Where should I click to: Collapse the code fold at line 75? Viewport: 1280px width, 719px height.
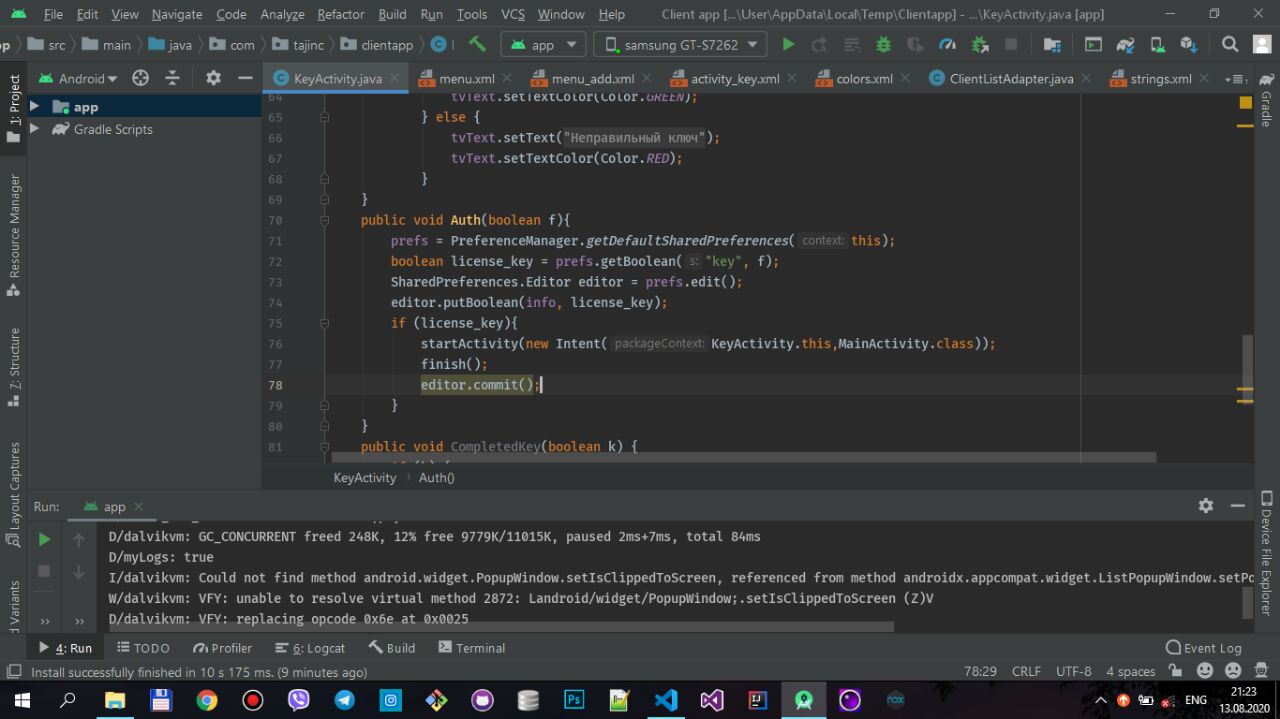(x=324, y=323)
